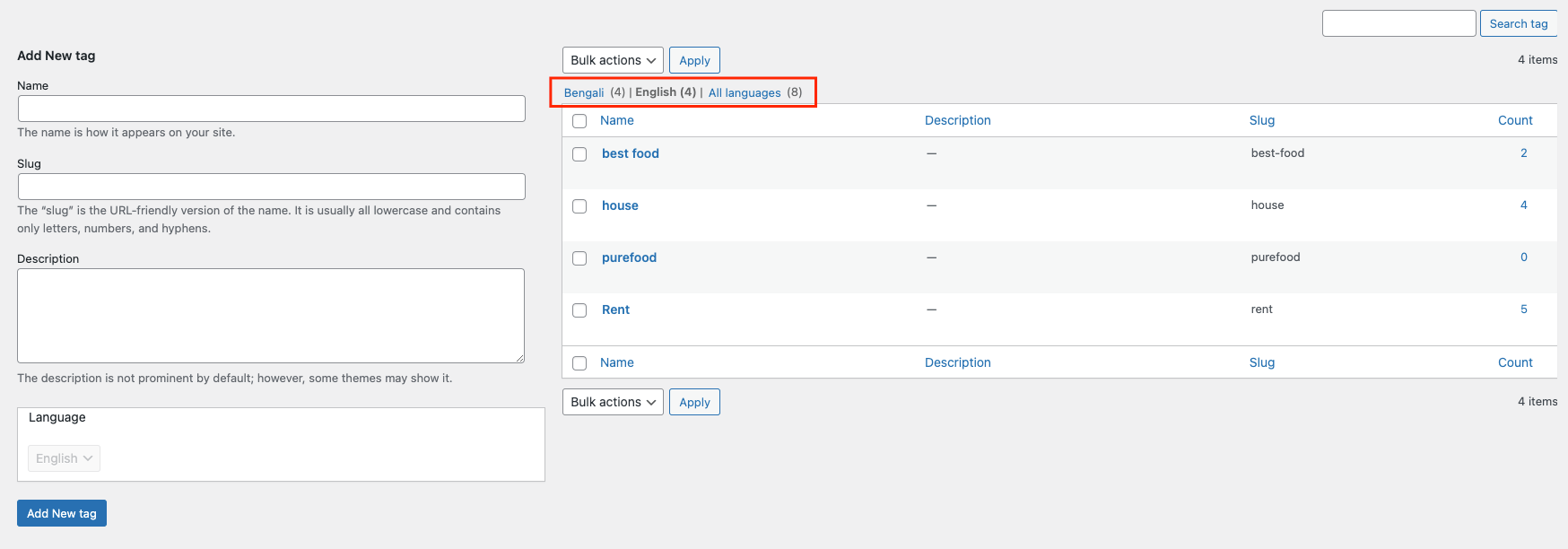Image resolution: width=1568 pixels, height=549 pixels.
Task: Sort tags by the Count column header
Action: [x=1515, y=120]
